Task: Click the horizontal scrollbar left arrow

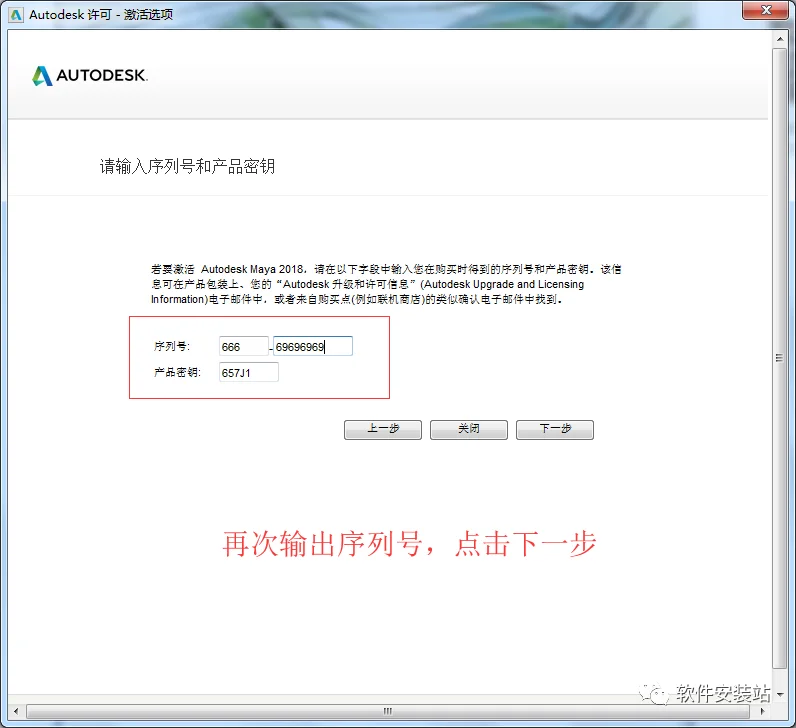Action: click(16, 711)
